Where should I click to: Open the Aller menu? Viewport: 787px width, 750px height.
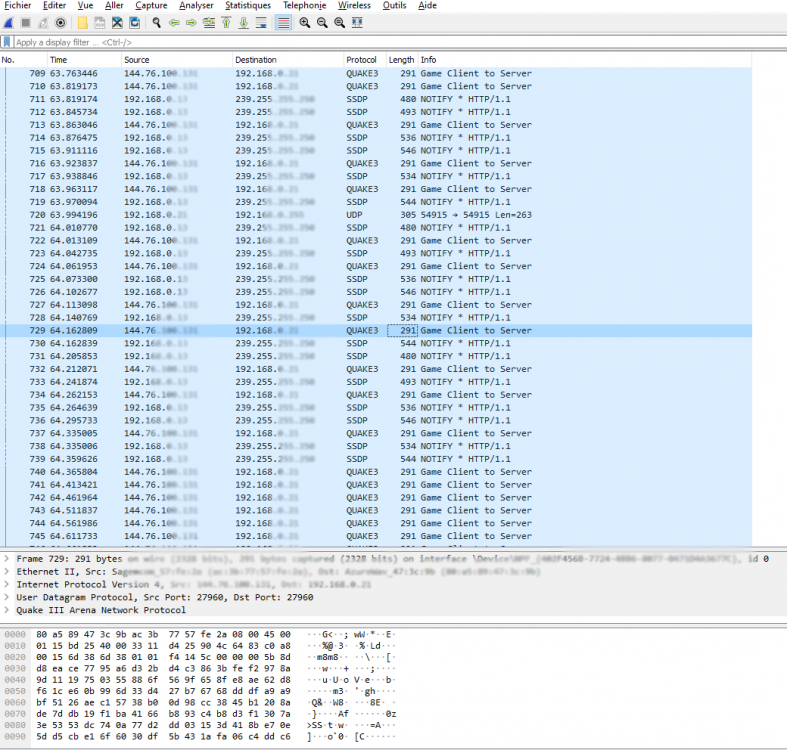[x=114, y=6]
